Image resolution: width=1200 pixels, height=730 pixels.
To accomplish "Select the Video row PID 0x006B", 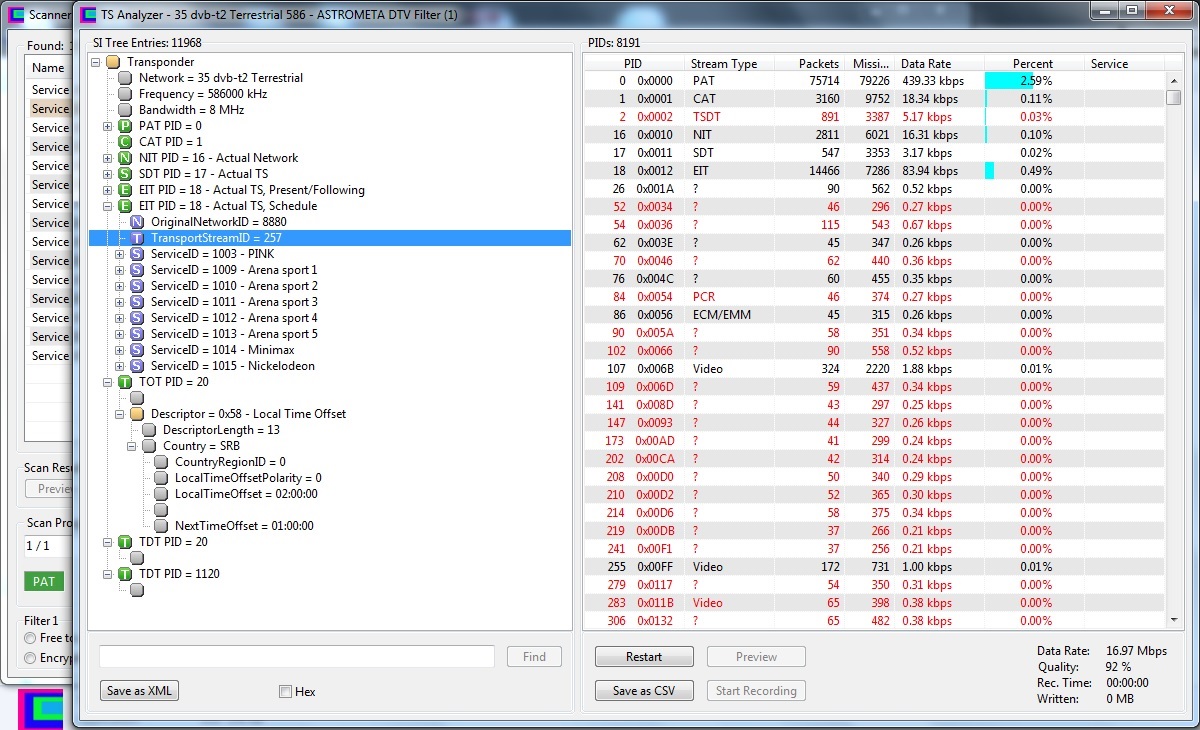I will [874, 369].
